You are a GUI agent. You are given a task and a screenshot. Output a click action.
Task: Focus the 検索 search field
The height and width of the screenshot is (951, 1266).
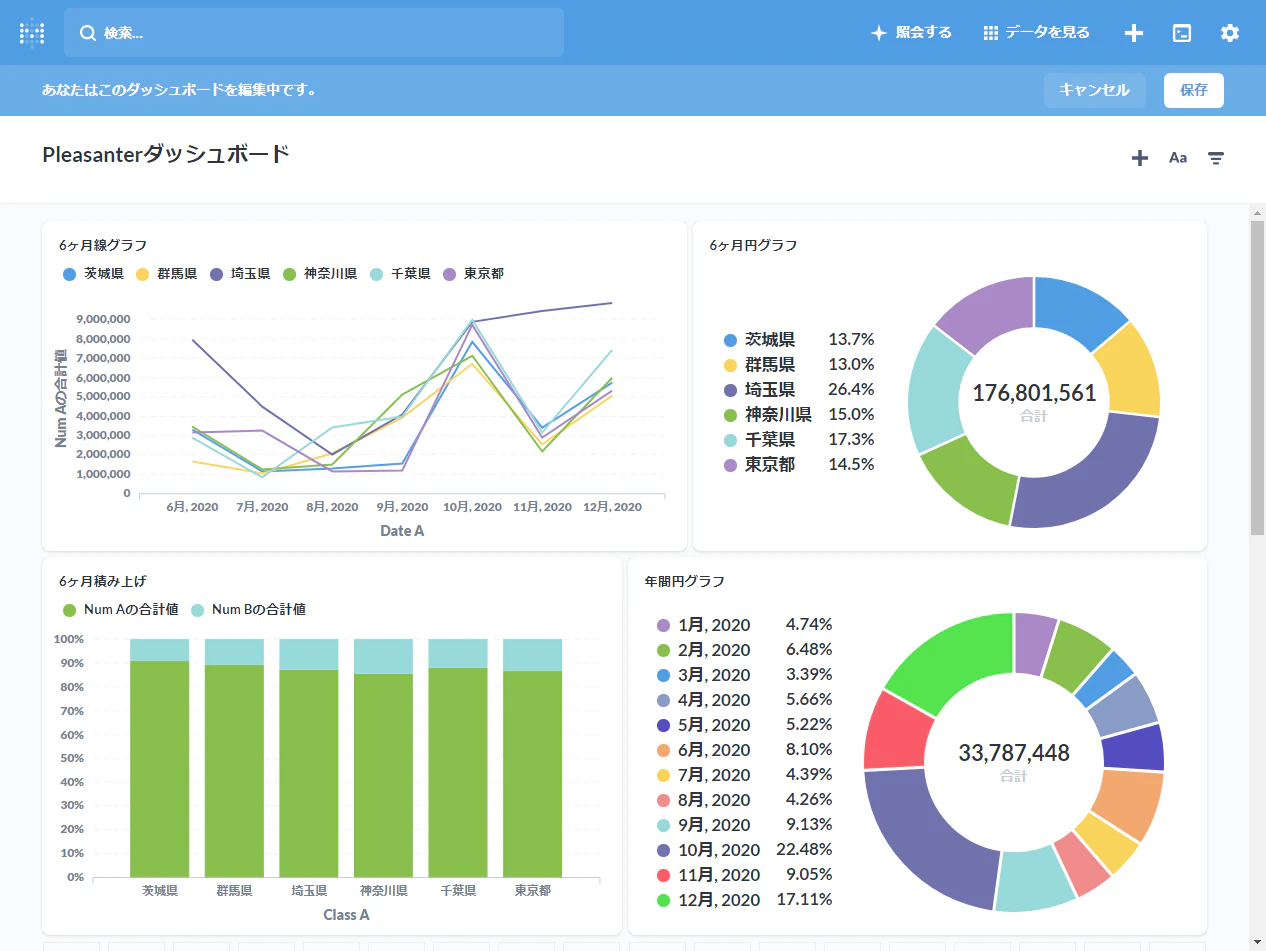(314, 33)
